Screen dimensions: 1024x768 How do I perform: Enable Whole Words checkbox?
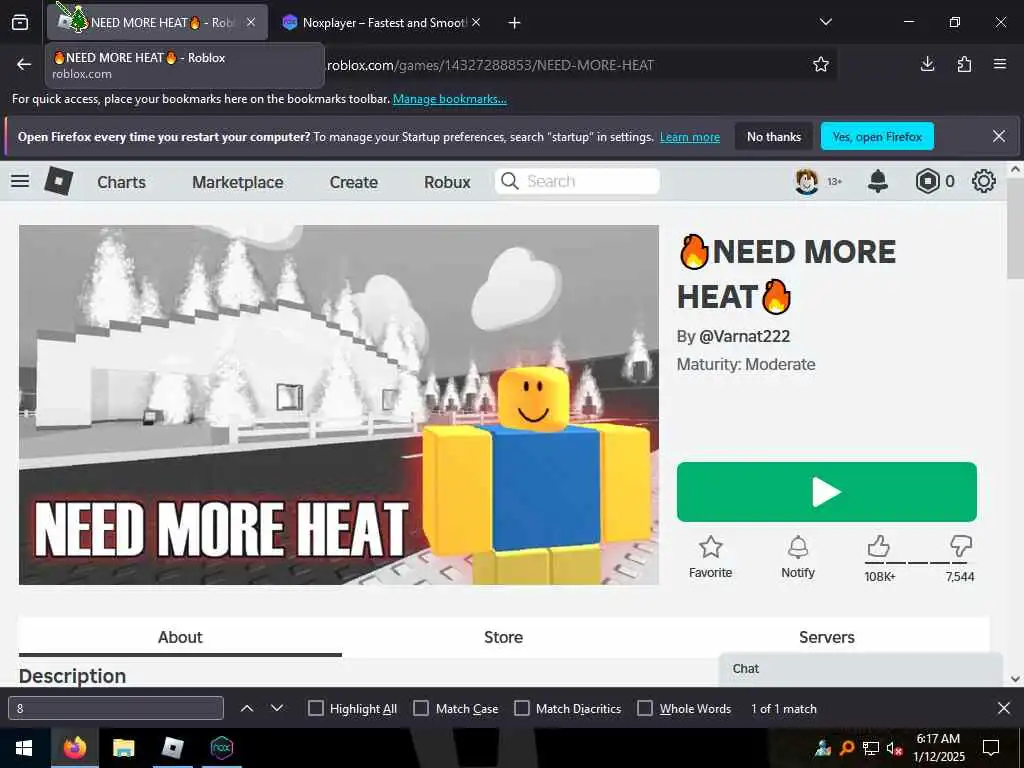pos(645,709)
